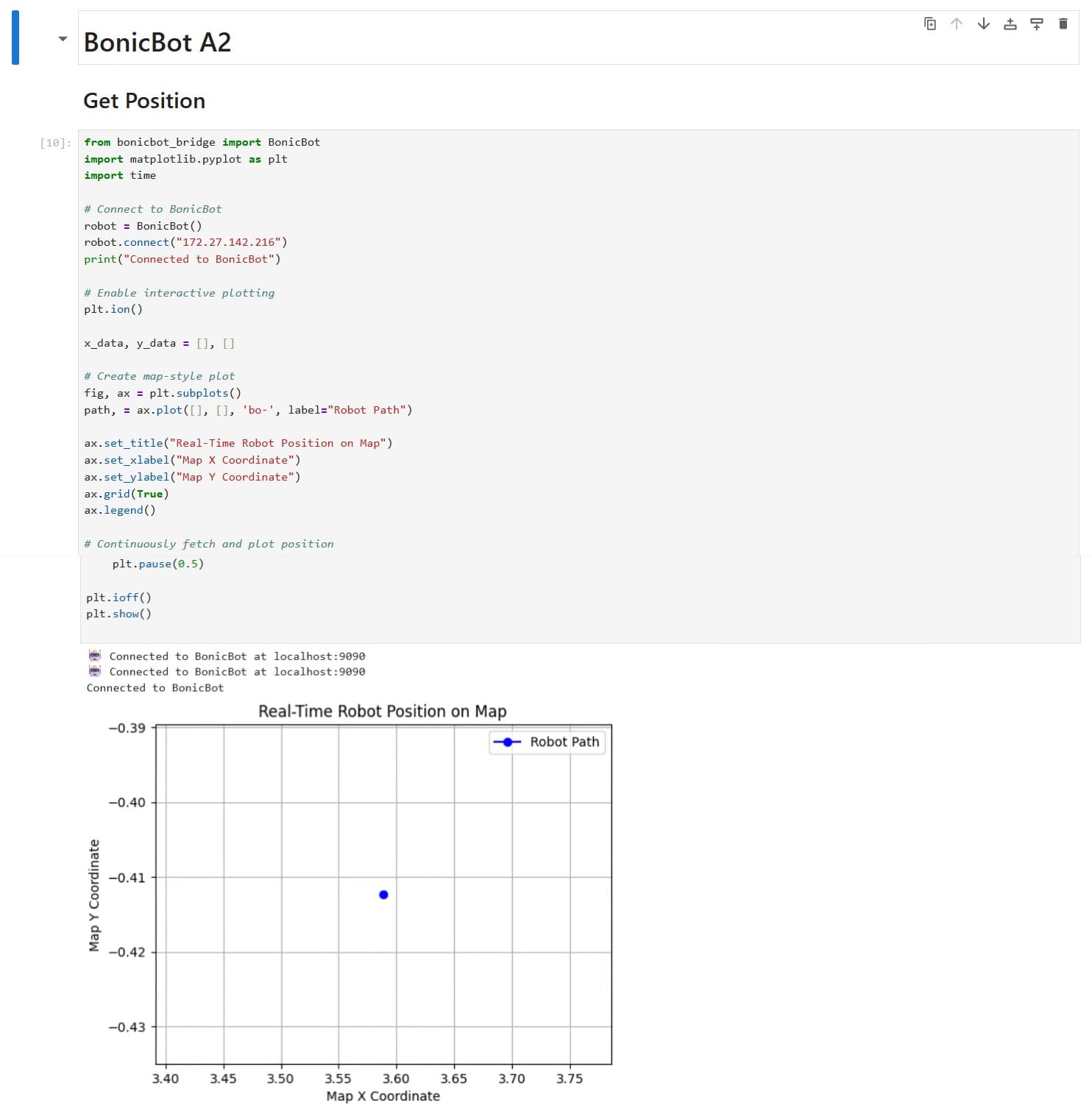Move the current cell down
Screen dimensions: 1092x1109
click(x=982, y=24)
